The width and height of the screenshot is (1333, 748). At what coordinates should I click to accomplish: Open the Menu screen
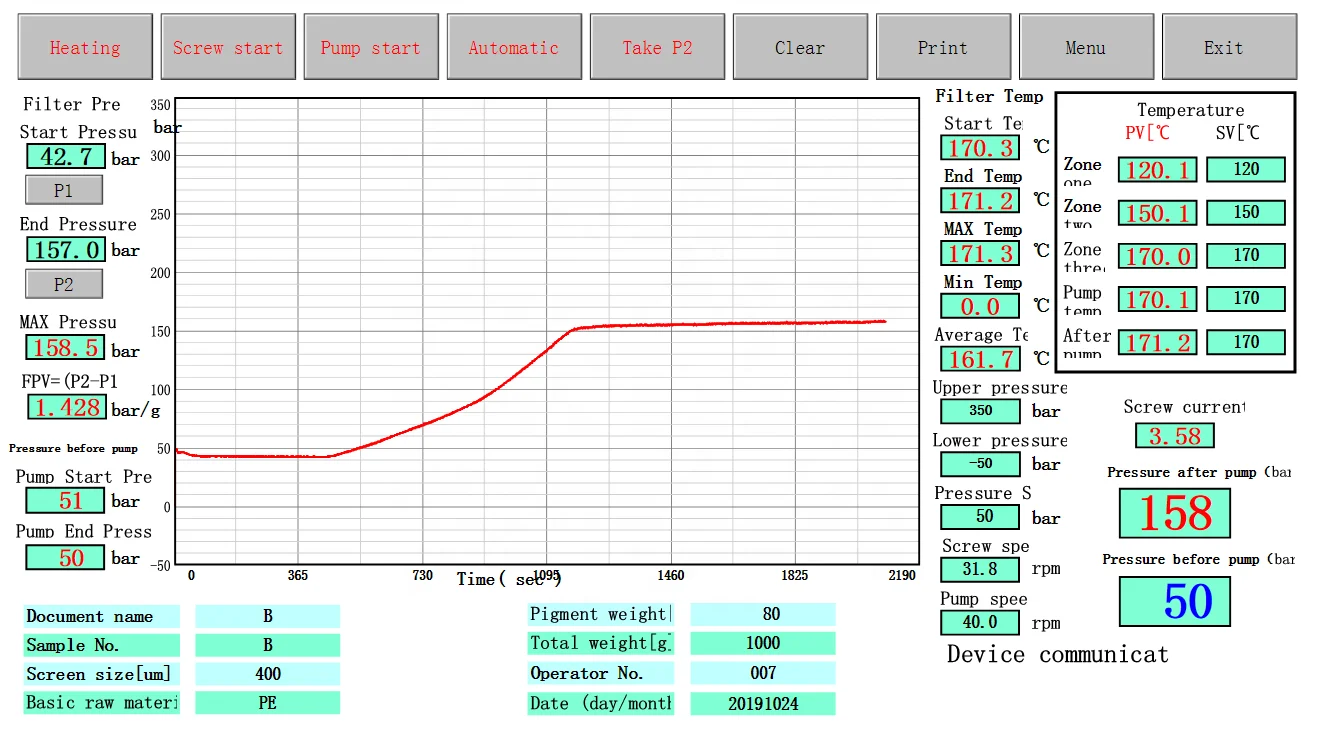pos(1086,46)
